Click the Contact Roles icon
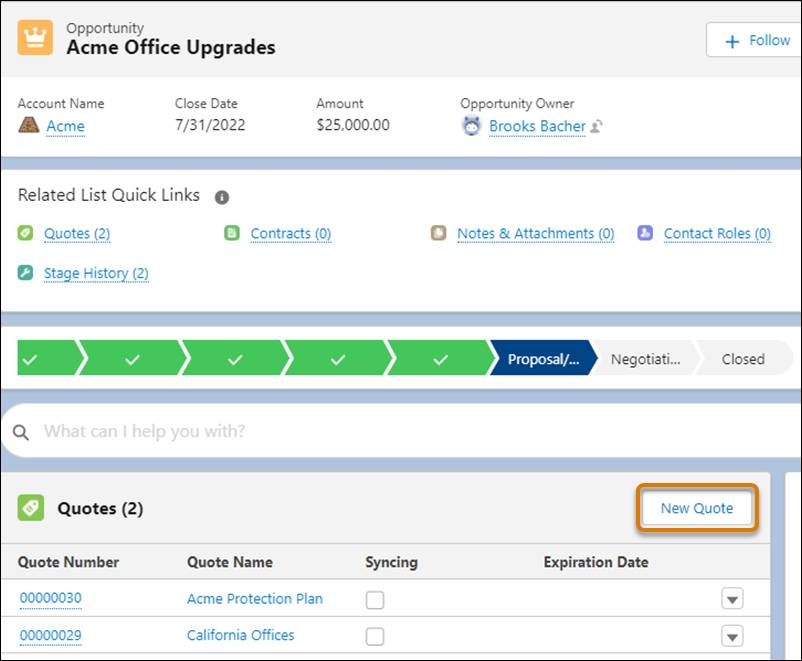Screen dimensions: 802x661 click(645, 233)
